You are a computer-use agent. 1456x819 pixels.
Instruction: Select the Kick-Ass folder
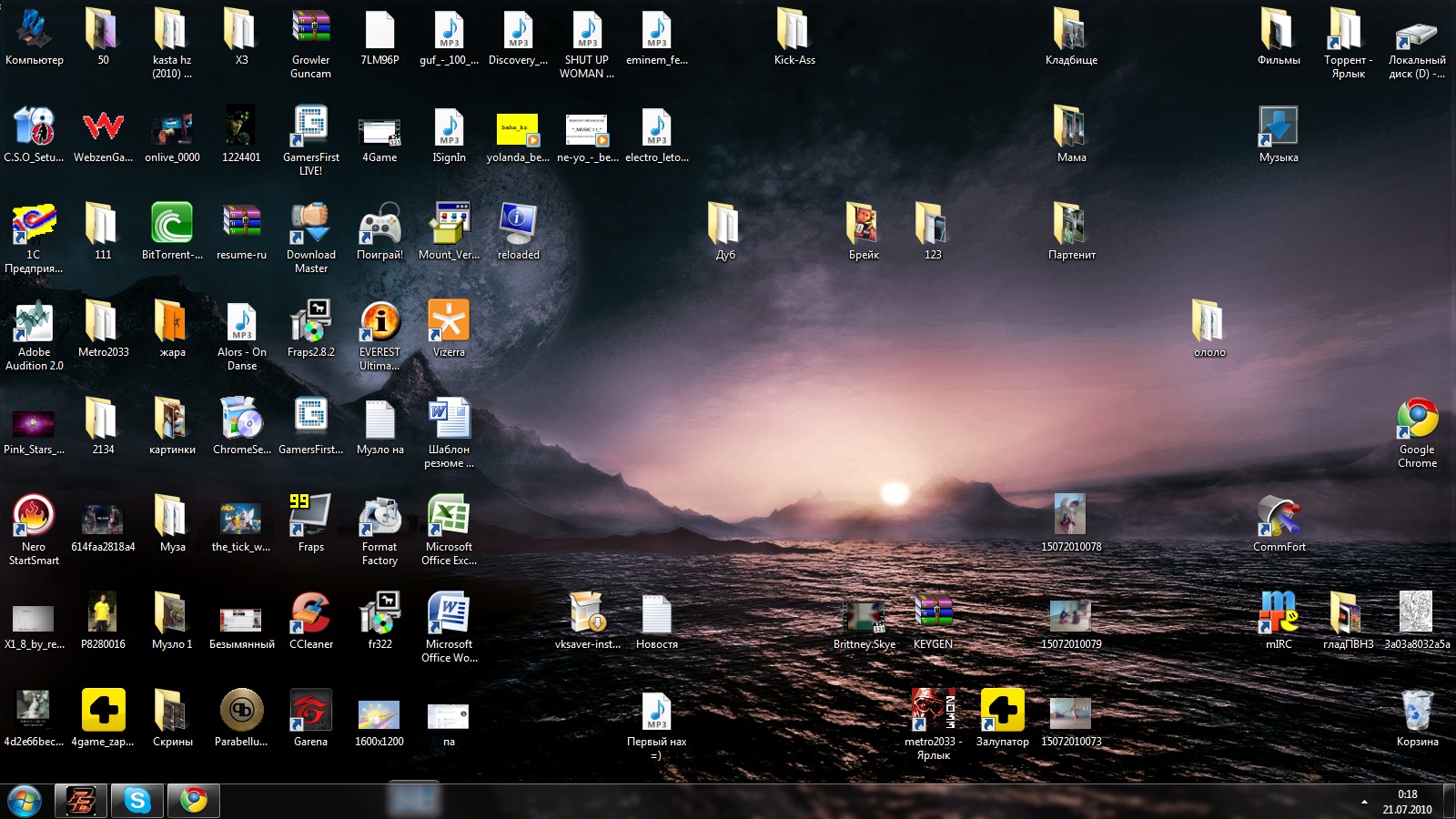coord(794,30)
